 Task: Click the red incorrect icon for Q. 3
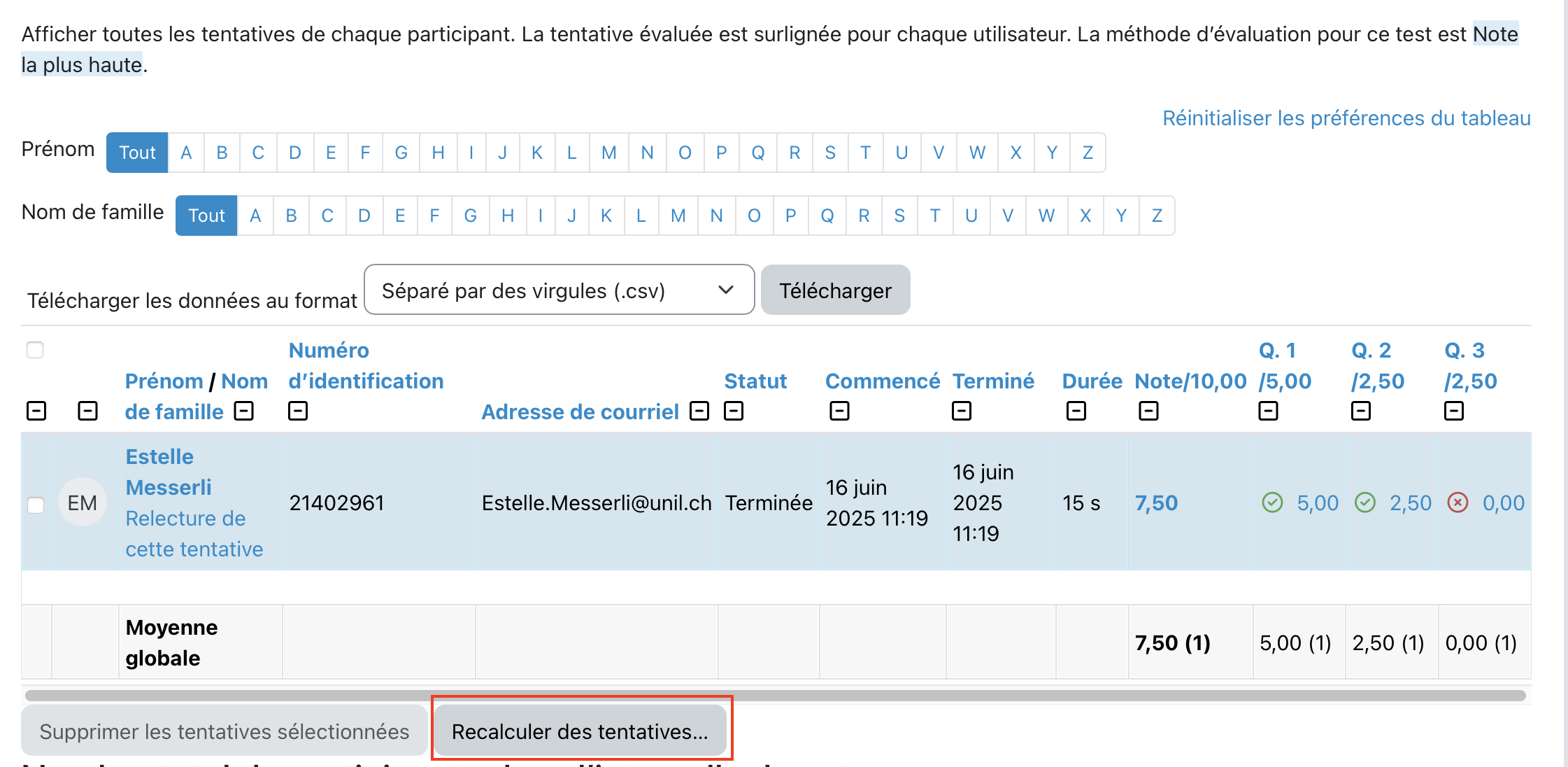1457,502
